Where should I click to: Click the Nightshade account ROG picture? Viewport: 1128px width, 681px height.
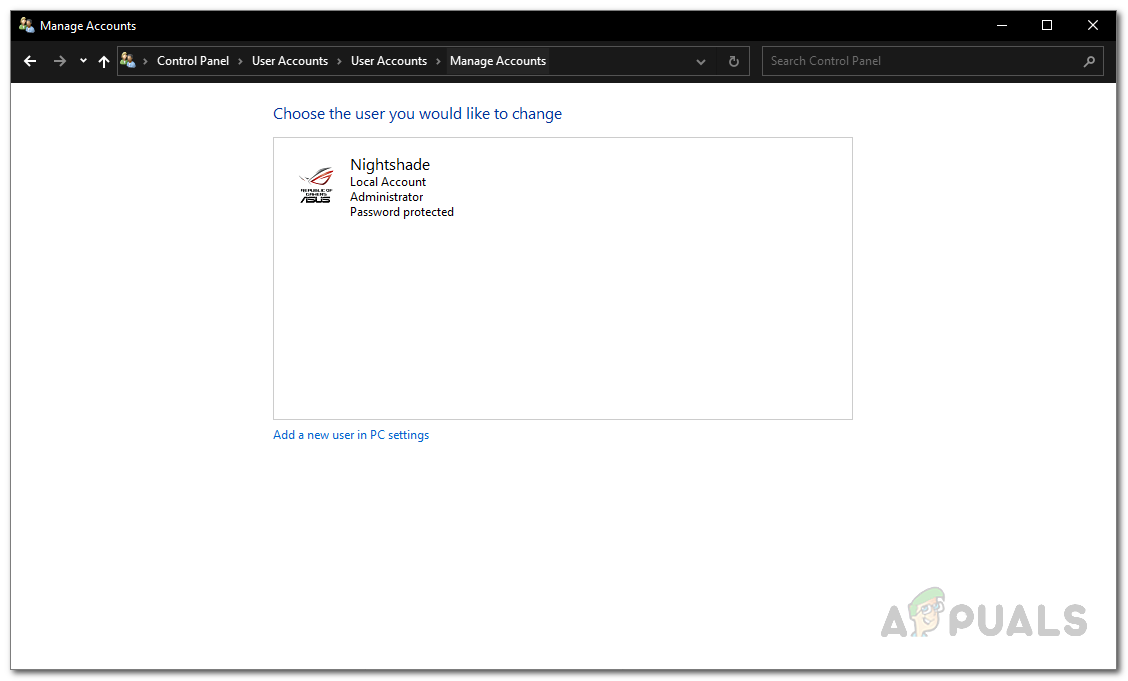click(315, 186)
